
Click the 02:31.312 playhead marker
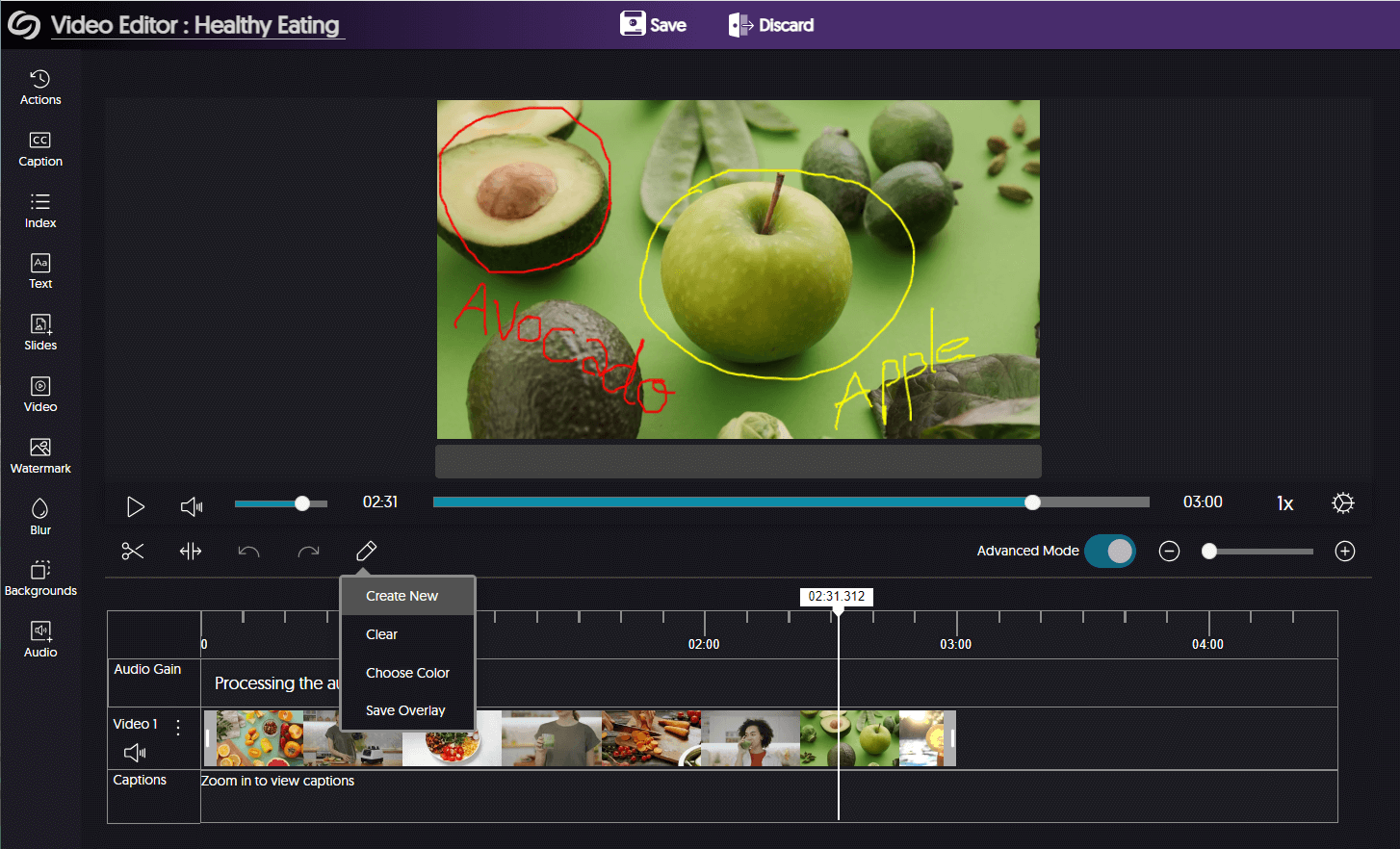[x=838, y=597]
